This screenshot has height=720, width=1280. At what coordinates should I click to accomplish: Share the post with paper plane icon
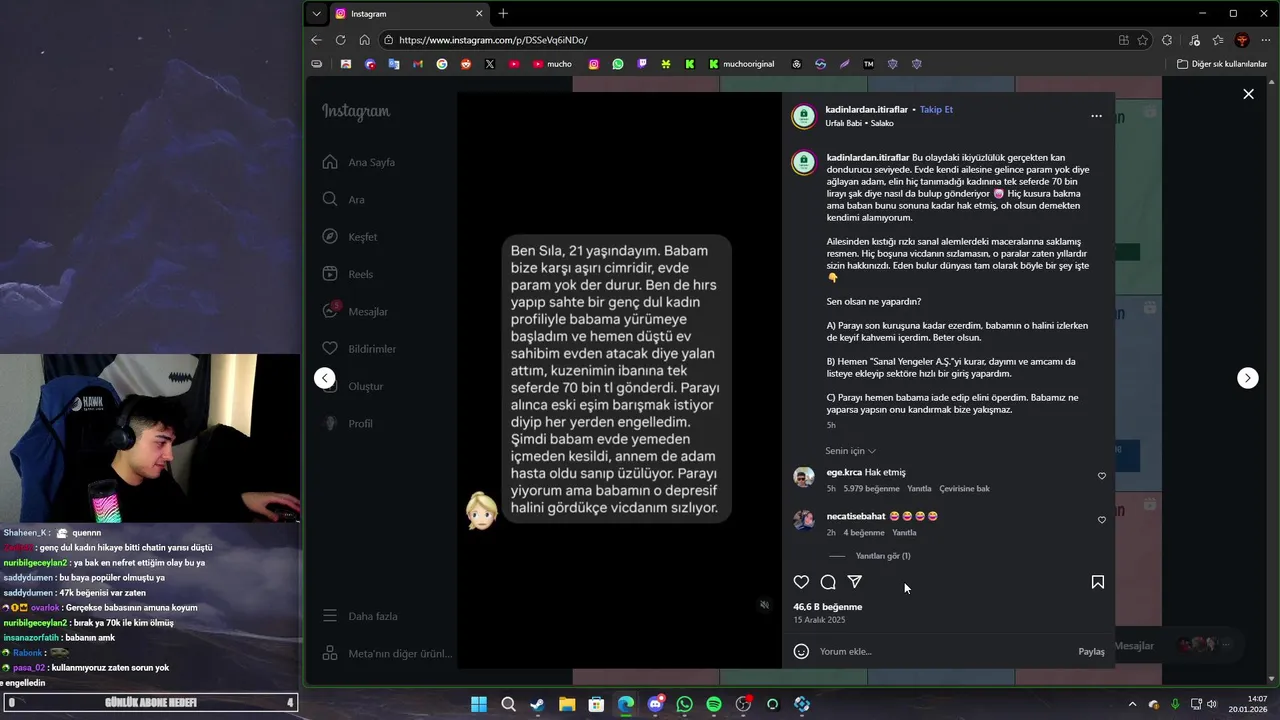click(x=855, y=582)
